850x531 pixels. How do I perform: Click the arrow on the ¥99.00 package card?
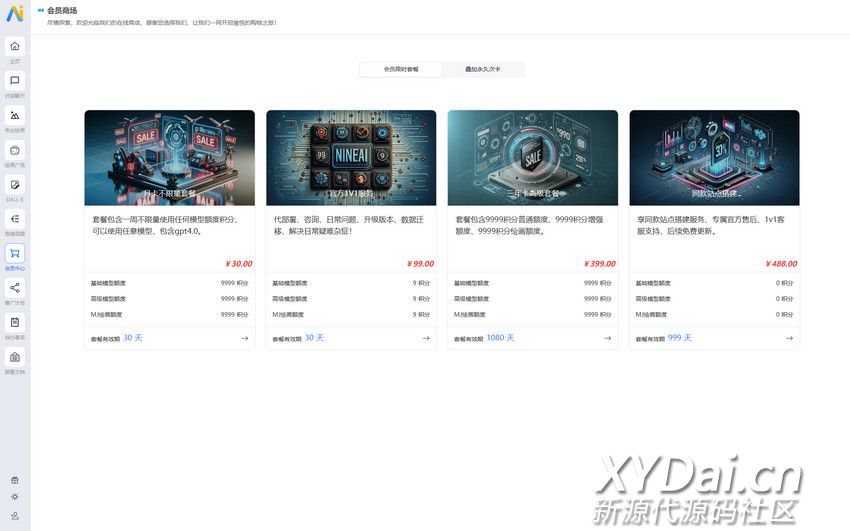(x=426, y=339)
